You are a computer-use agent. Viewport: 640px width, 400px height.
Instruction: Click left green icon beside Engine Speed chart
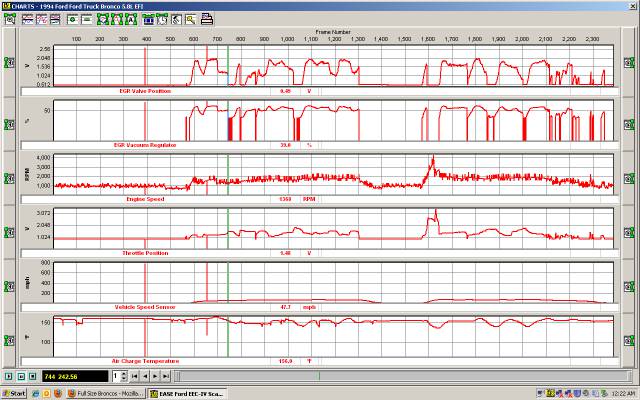(x=9, y=178)
